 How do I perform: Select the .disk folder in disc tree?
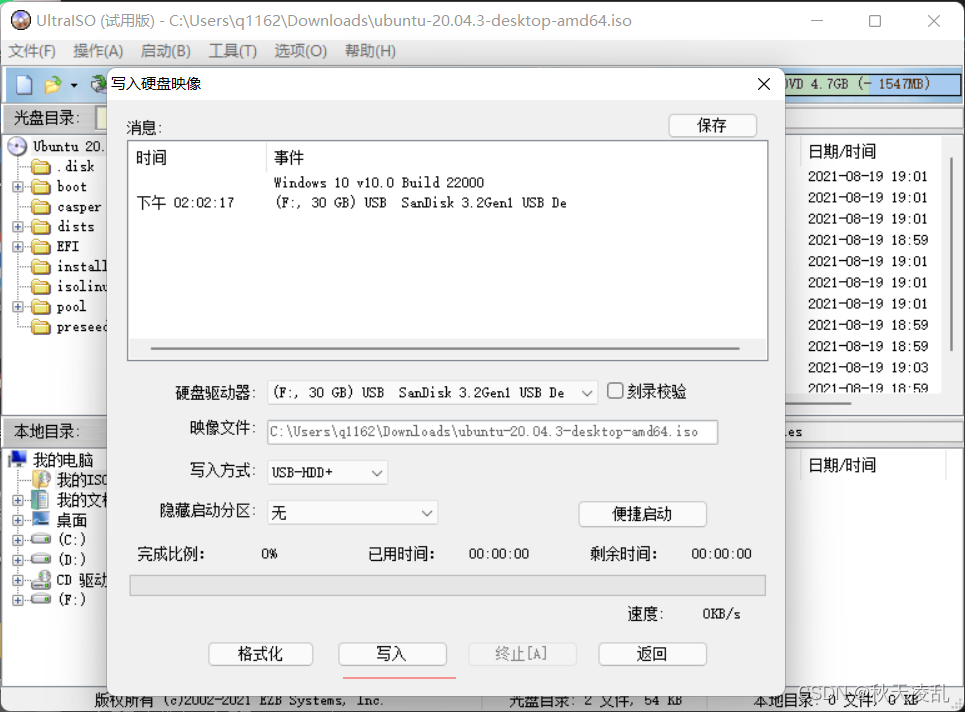tap(63, 166)
